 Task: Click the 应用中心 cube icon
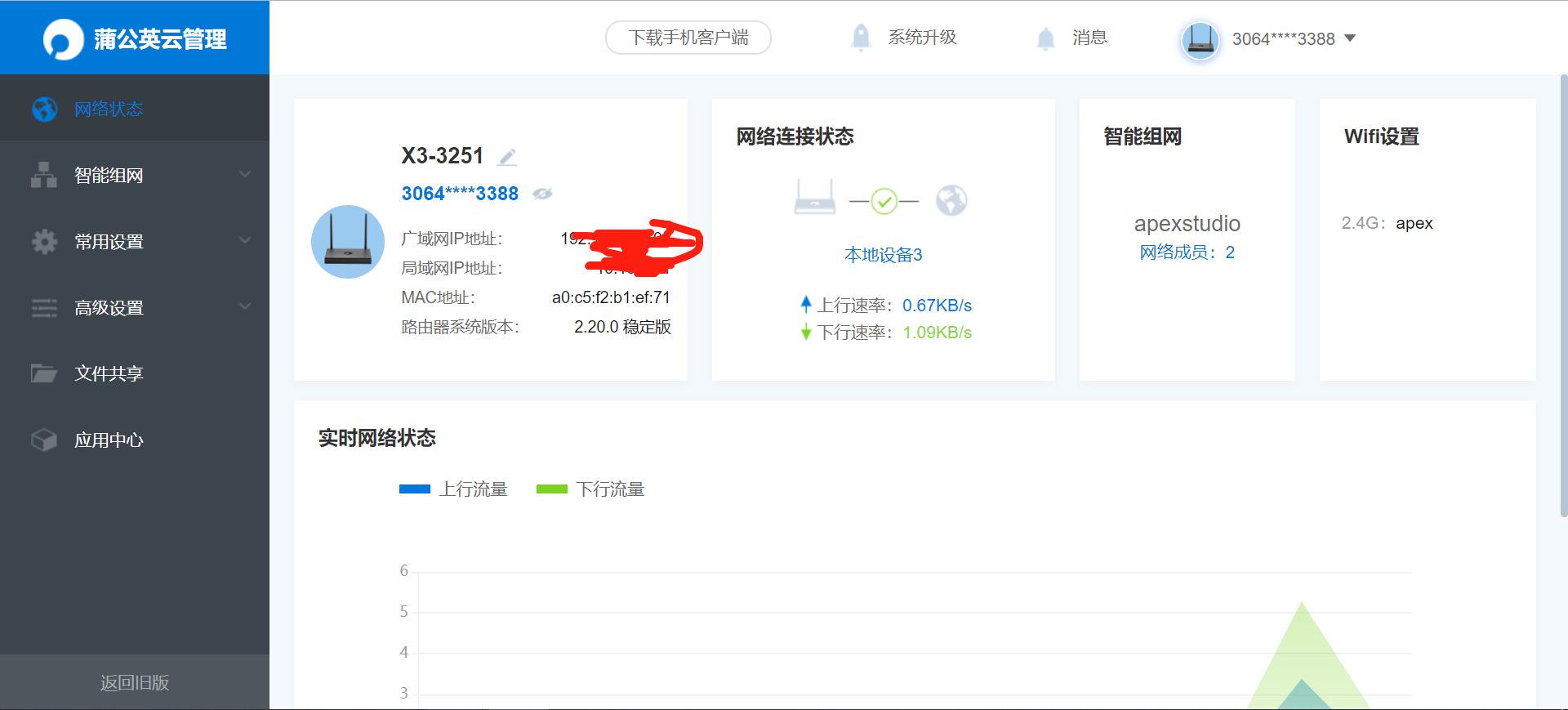(x=44, y=440)
